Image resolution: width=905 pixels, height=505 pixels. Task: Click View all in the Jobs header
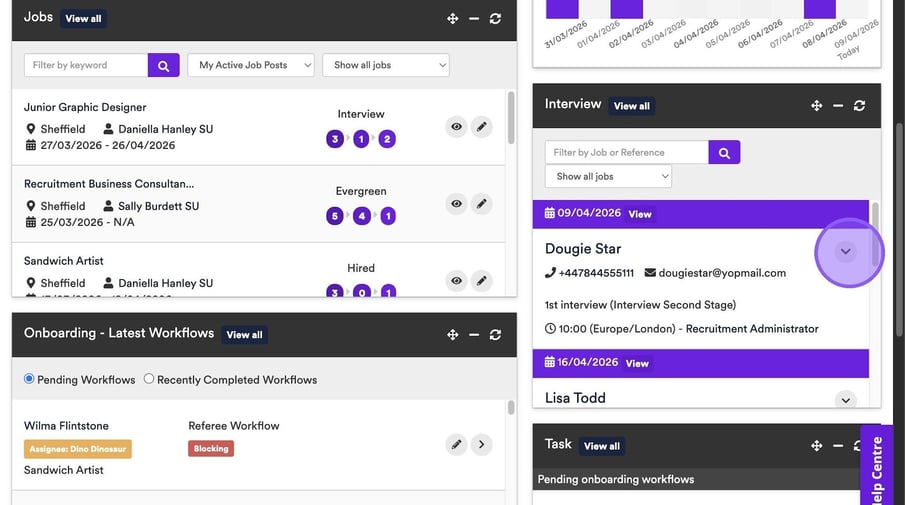click(x=82, y=18)
